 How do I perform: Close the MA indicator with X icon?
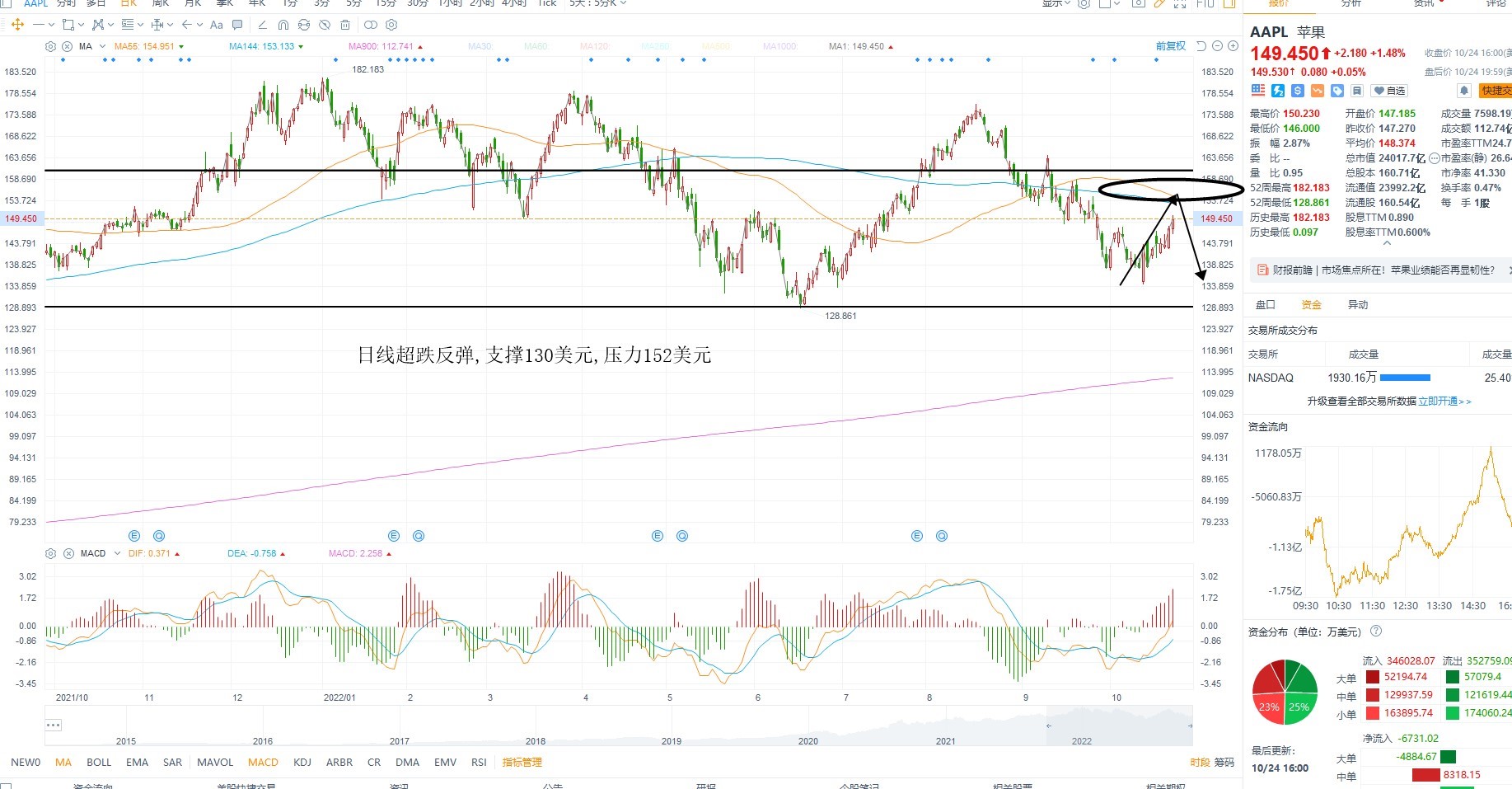[x=67, y=46]
